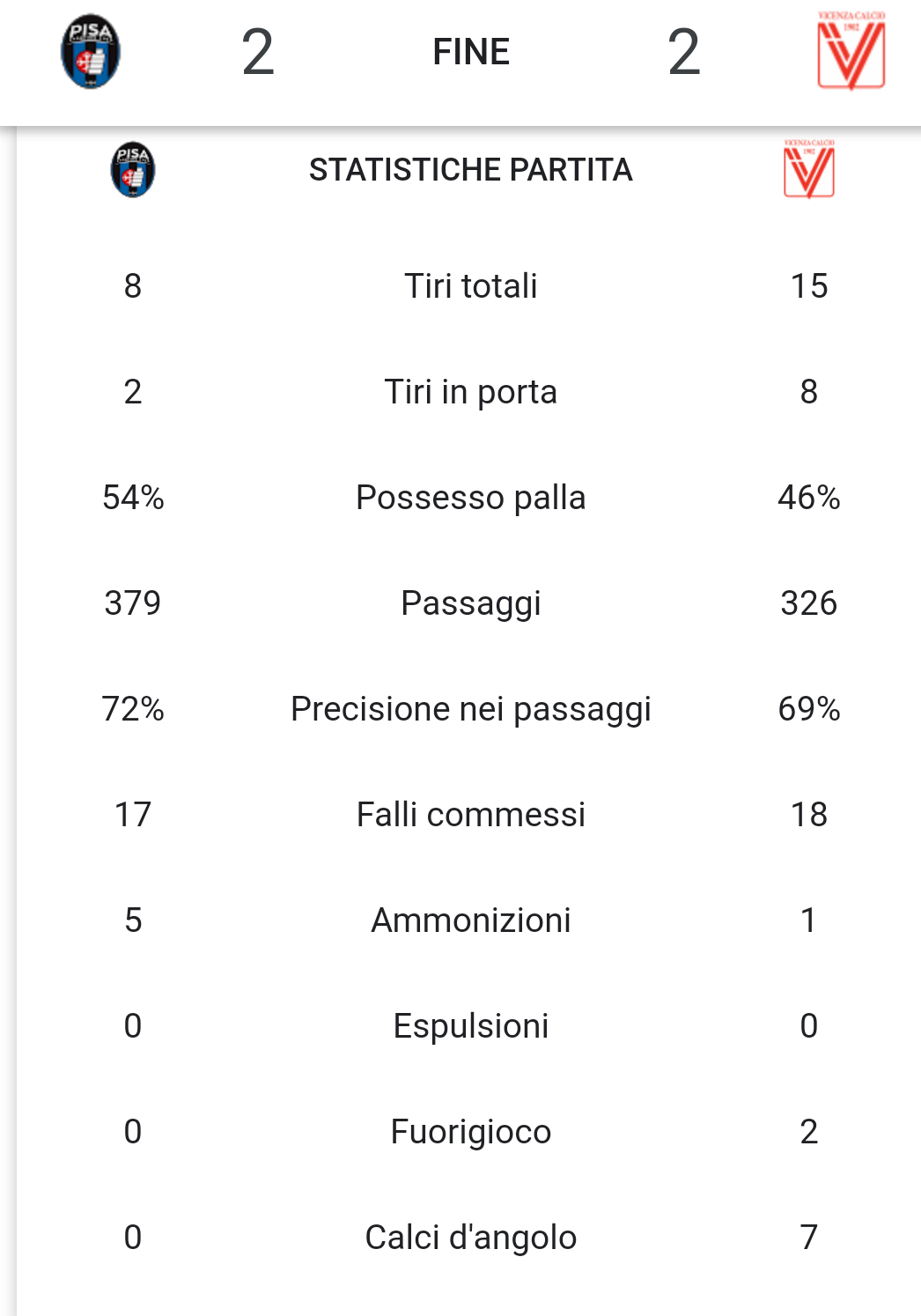Choose the Espulsioni stat row
This screenshot has width=921, height=1316.
click(x=471, y=1026)
